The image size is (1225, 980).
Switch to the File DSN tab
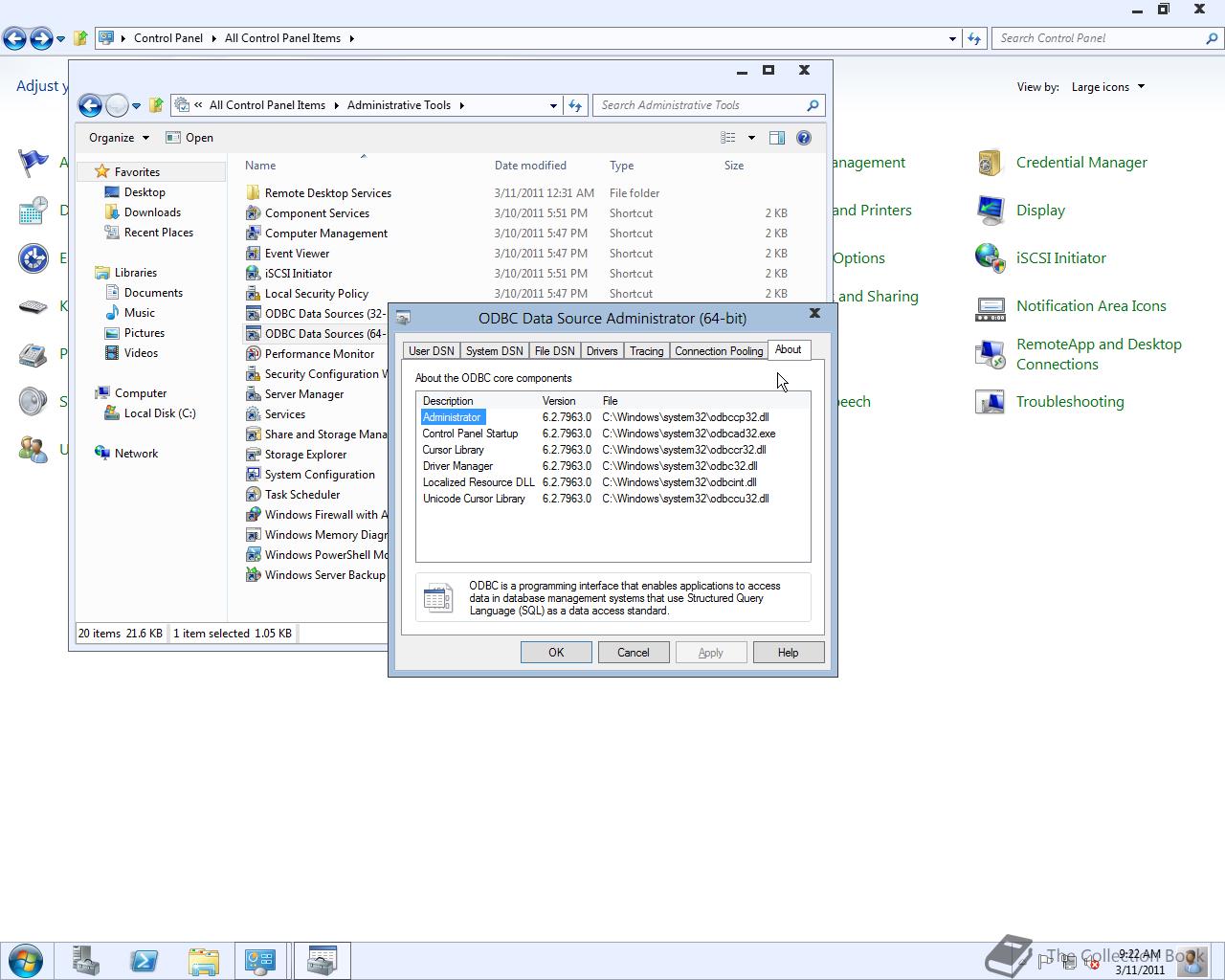[555, 351]
